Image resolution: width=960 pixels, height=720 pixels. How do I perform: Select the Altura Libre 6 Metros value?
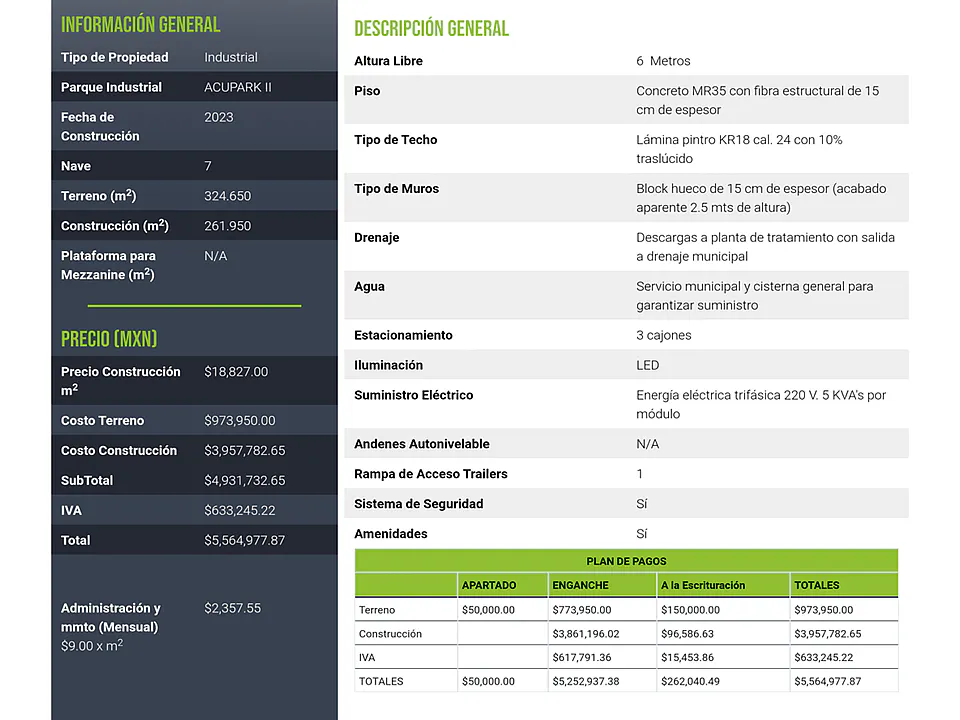[x=663, y=61]
